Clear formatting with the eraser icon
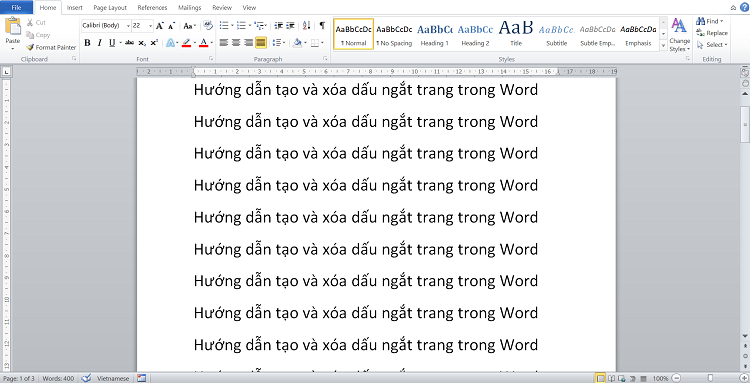Image resolution: width=750 pixels, height=383 pixels. [x=208, y=26]
